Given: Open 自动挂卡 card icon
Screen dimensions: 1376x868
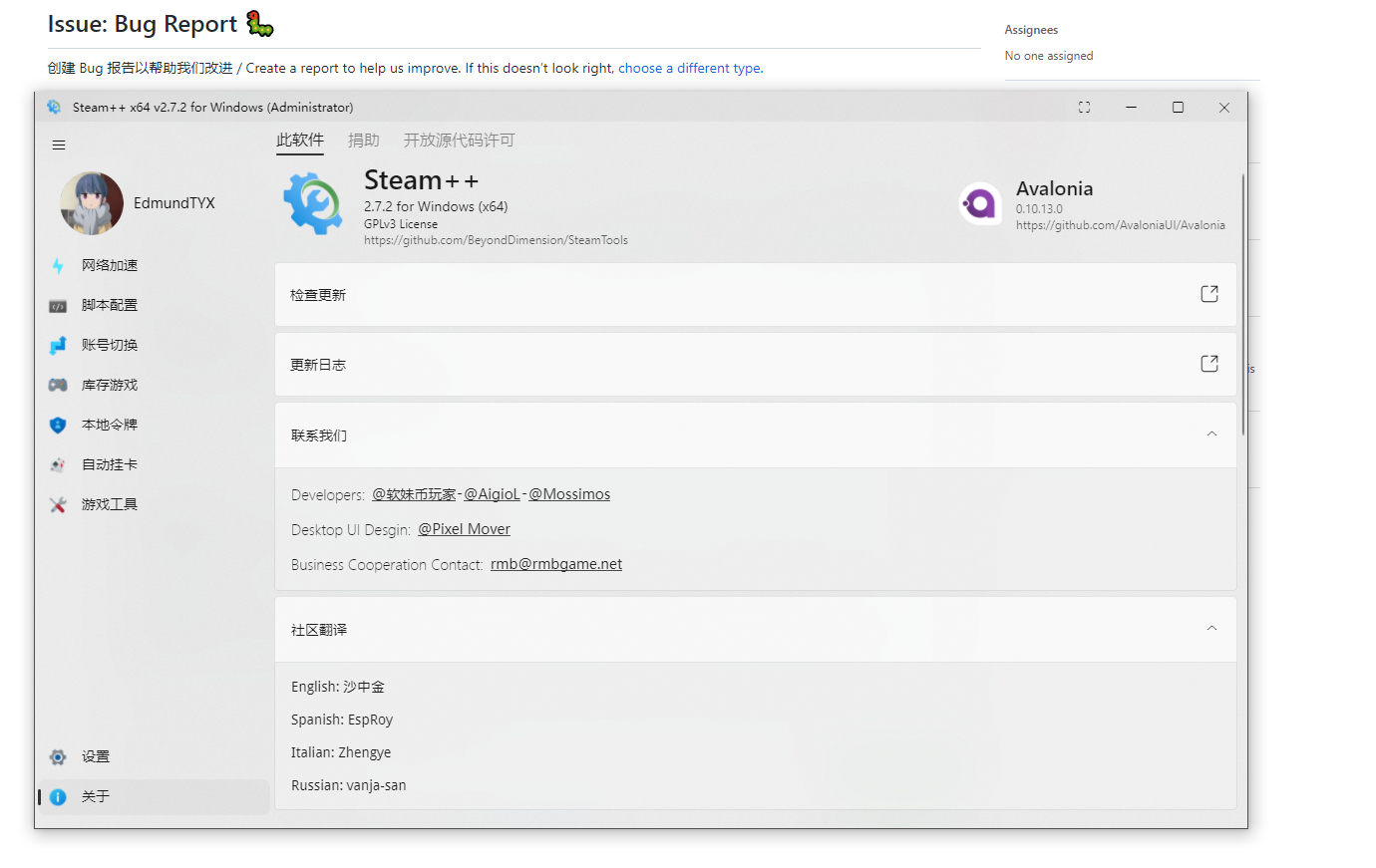Looking at the screenshot, I should pos(58,465).
